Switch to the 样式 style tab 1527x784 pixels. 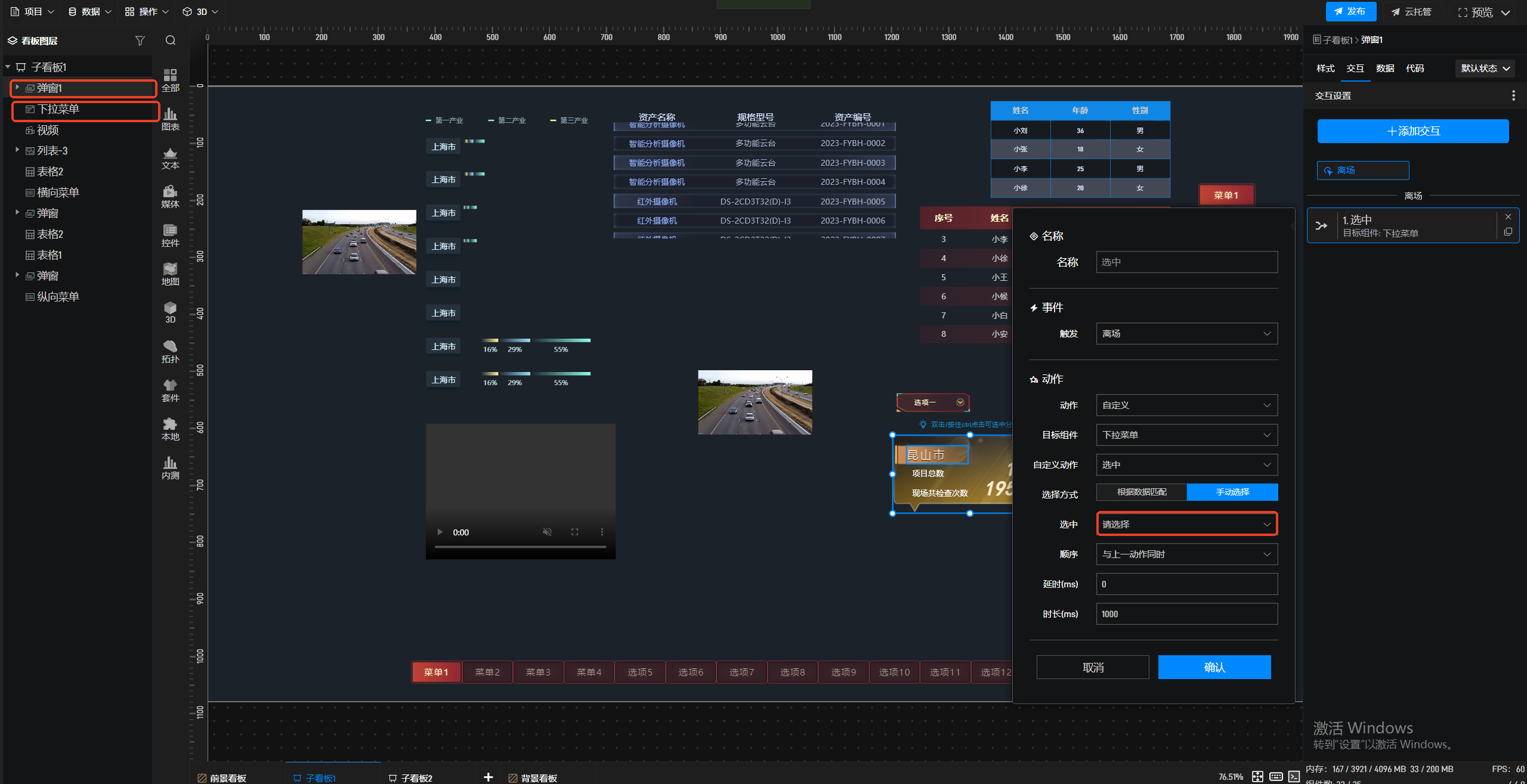coord(1325,69)
